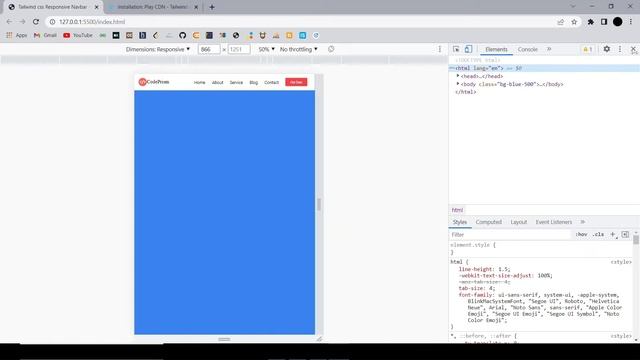Toggle the .cls class editor
The image size is (640, 360).
tap(598, 235)
